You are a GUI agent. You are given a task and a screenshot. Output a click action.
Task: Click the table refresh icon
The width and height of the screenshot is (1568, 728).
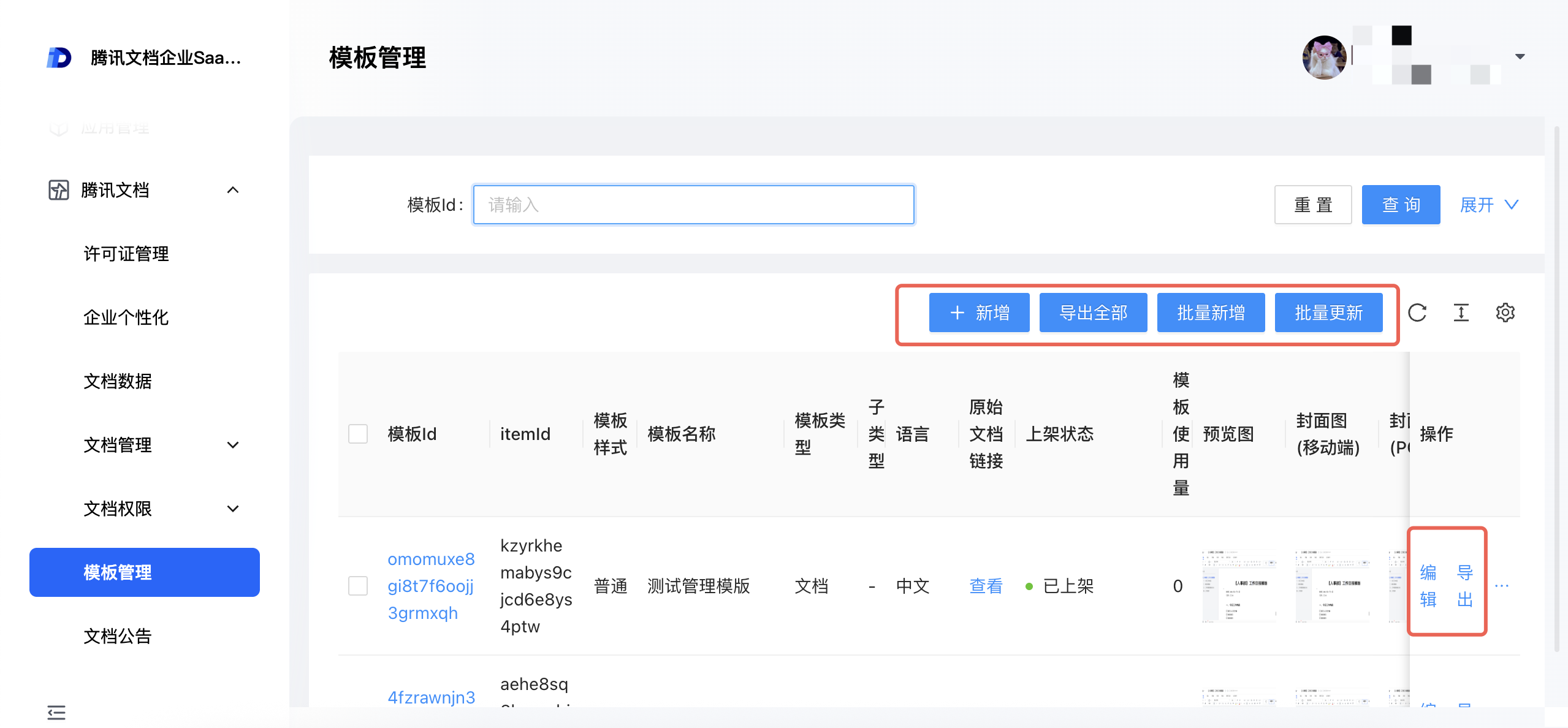(x=1417, y=313)
